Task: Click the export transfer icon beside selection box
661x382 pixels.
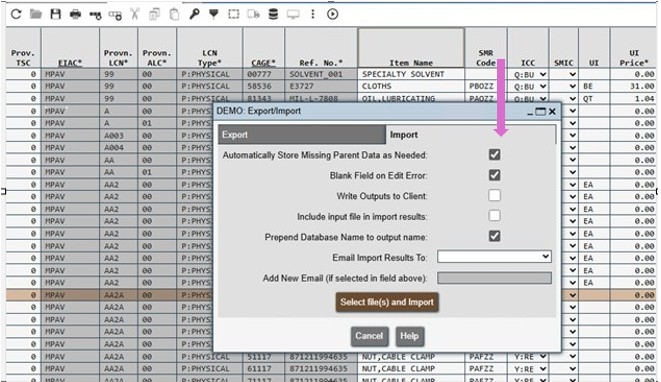Action: pyautogui.click(x=253, y=14)
